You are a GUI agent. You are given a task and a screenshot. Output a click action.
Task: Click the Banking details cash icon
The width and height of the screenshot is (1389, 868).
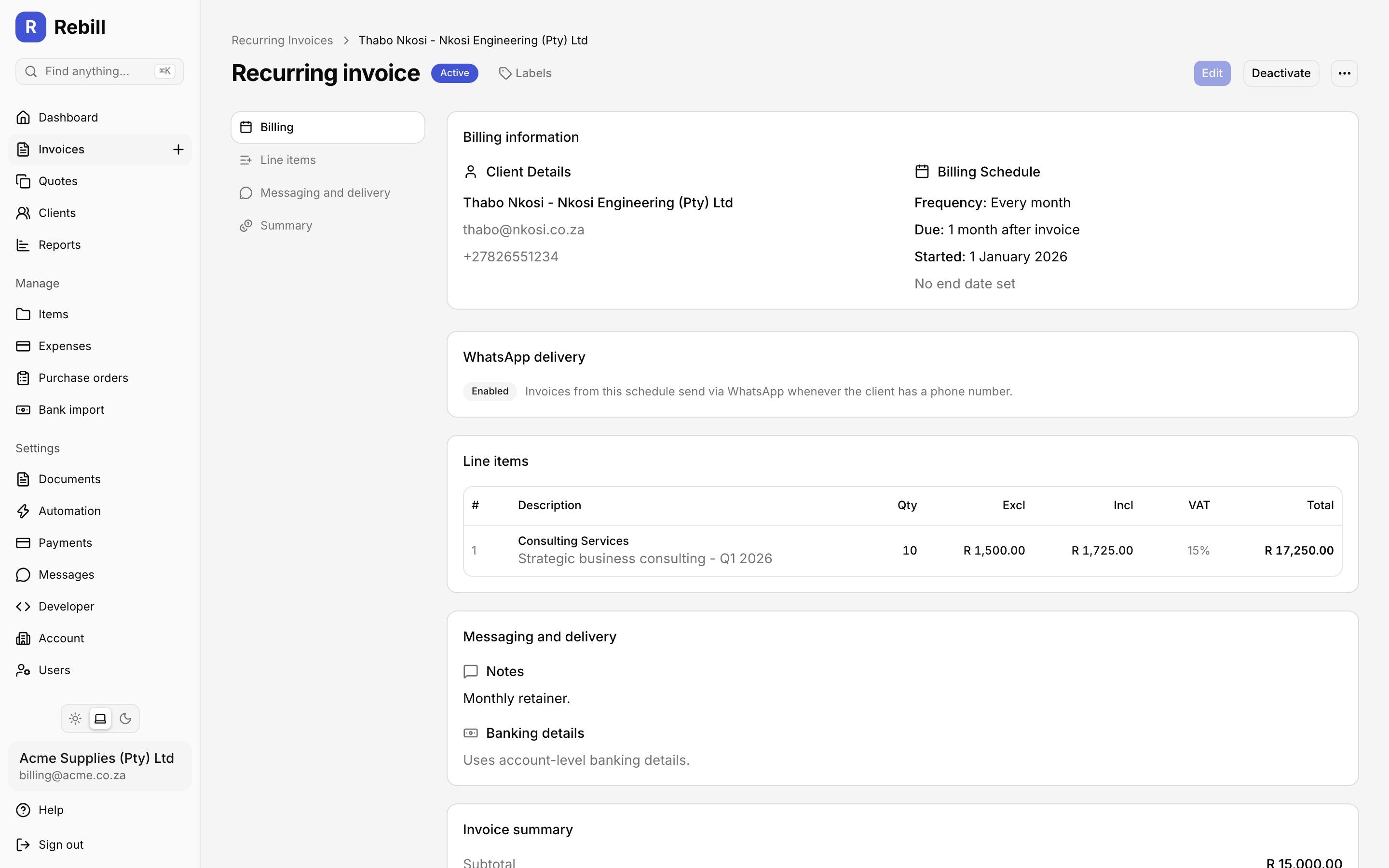coord(471,733)
